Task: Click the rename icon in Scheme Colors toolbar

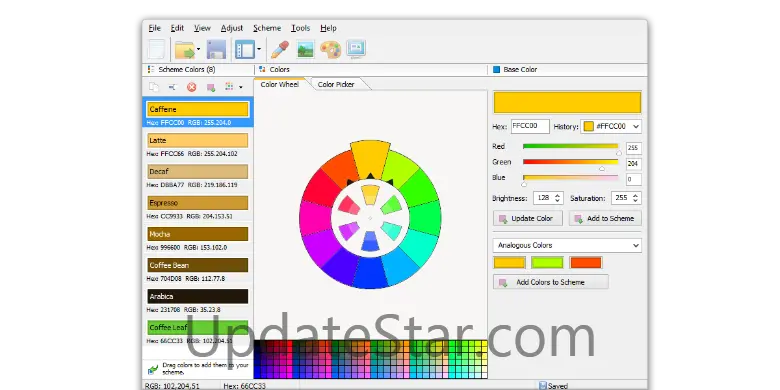Action: point(172,87)
